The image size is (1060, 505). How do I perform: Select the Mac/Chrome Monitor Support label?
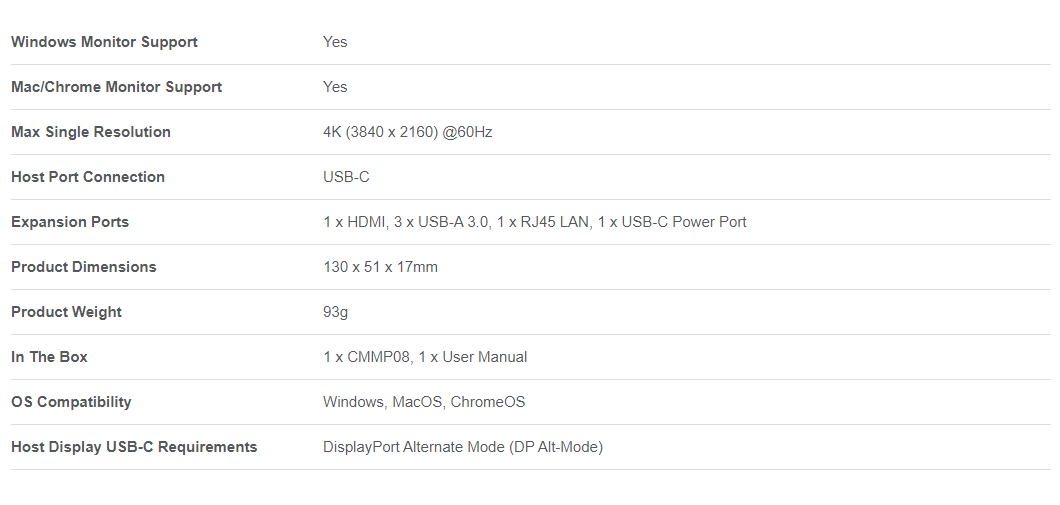pyautogui.click(x=116, y=87)
